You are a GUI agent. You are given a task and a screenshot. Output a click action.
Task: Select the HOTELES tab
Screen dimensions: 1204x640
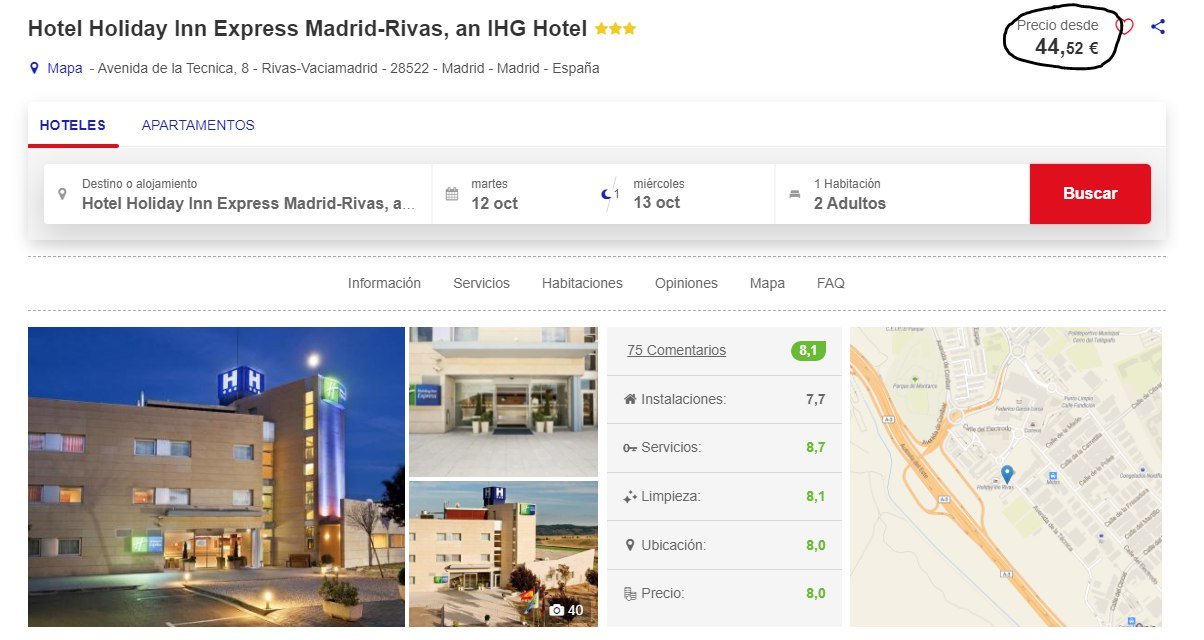click(73, 125)
